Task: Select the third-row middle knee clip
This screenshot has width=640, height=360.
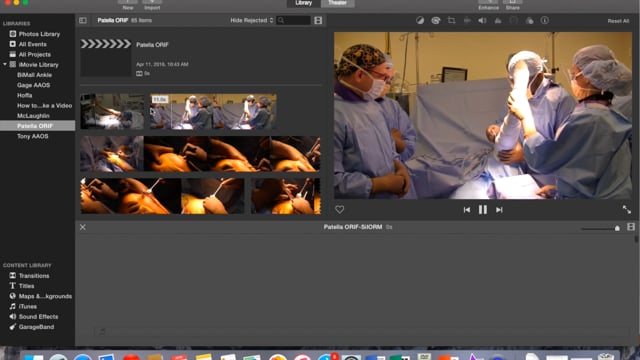Action: (213, 196)
